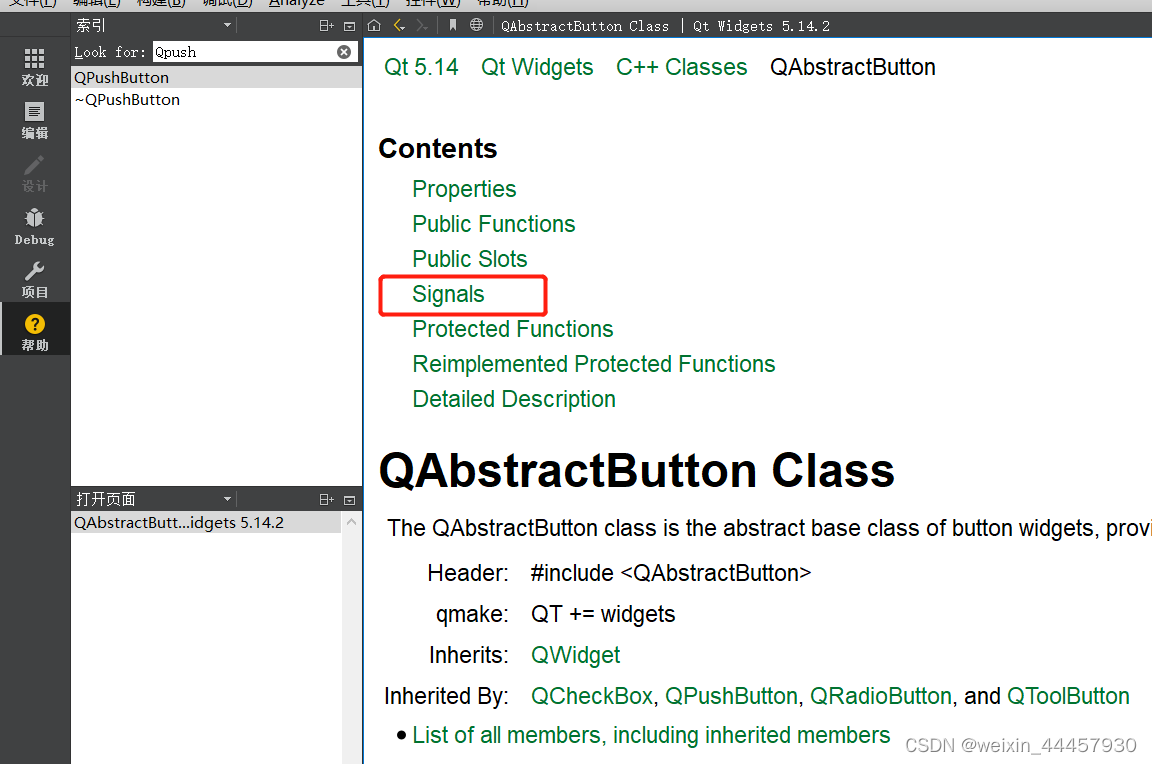Close the open pages side panel

(x=349, y=499)
